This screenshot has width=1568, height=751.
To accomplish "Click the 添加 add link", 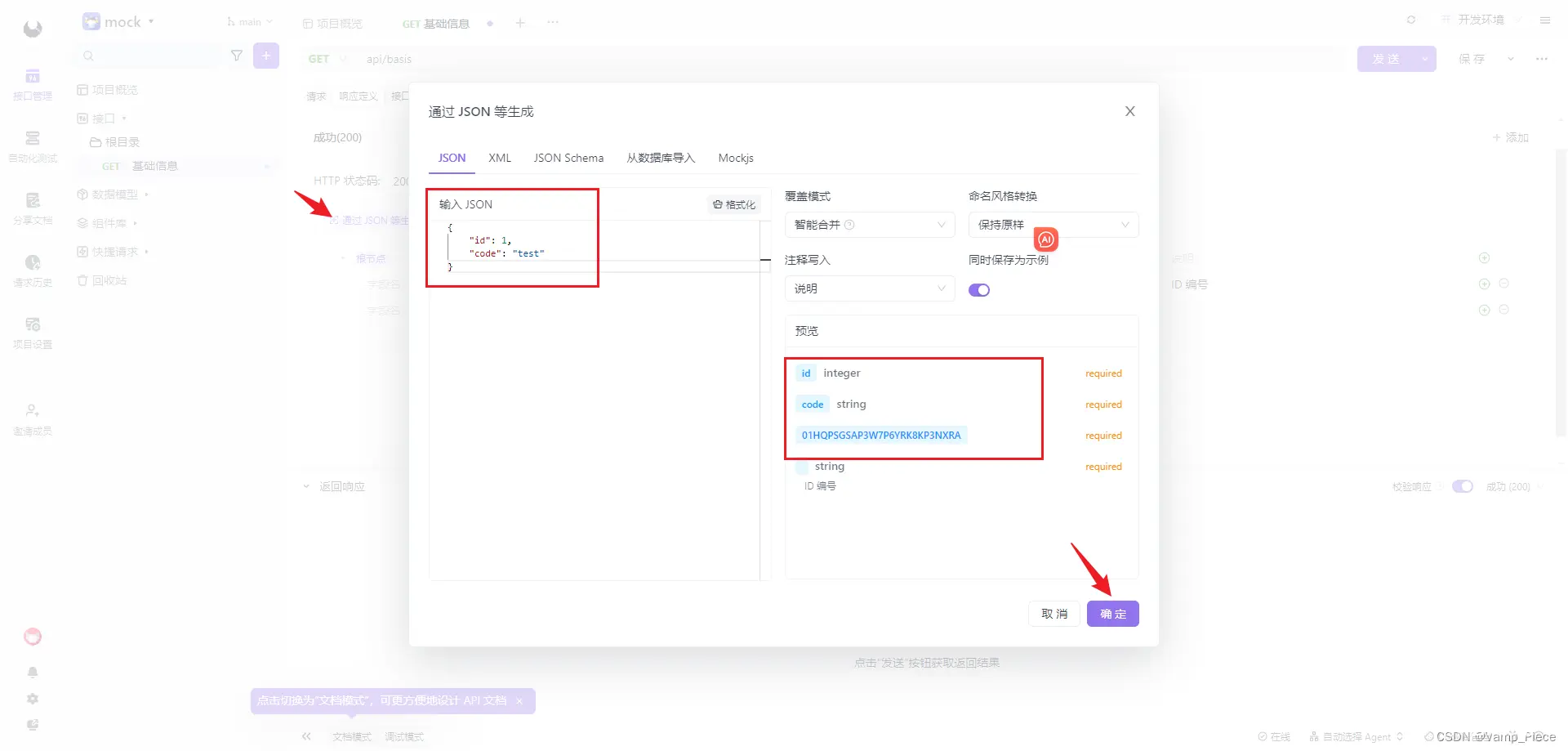I will [1511, 137].
